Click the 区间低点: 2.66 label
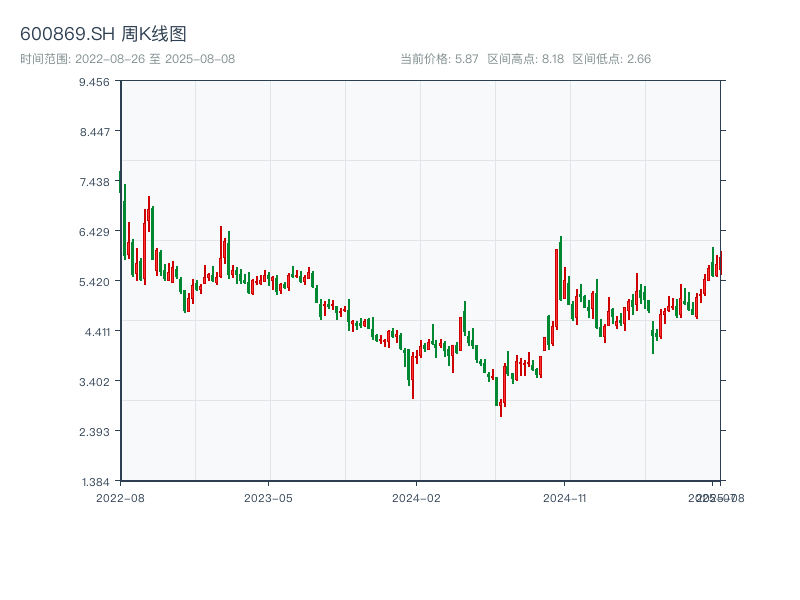 click(x=611, y=59)
